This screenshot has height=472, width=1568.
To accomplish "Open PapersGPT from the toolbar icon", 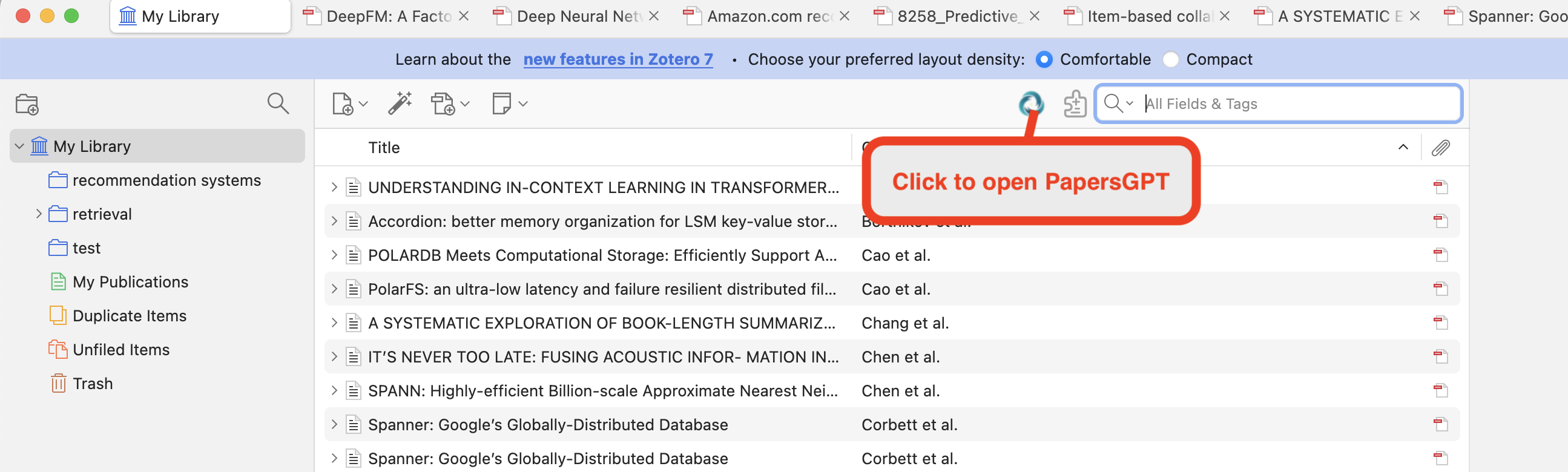I will pyautogui.click(x=1030, y=103).
